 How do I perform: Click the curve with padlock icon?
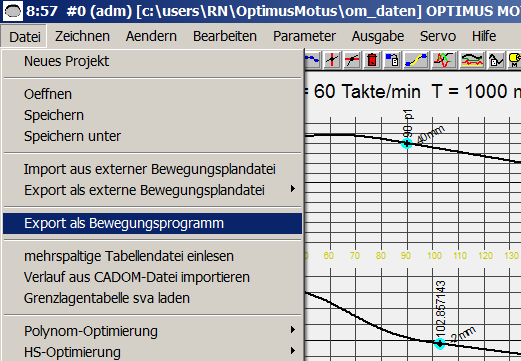[496, 60]
